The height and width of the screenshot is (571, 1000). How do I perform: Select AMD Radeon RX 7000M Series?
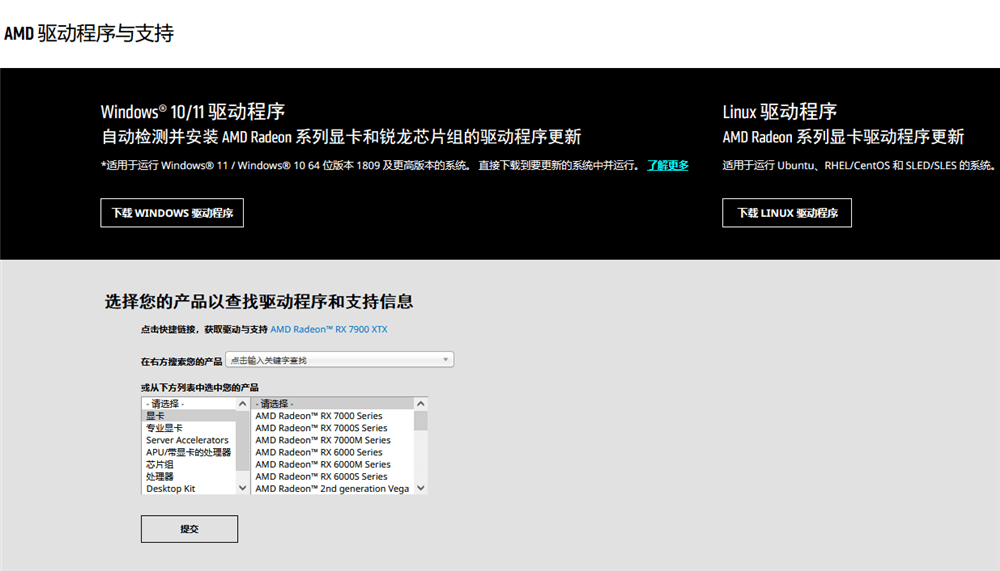pos(323,440)
